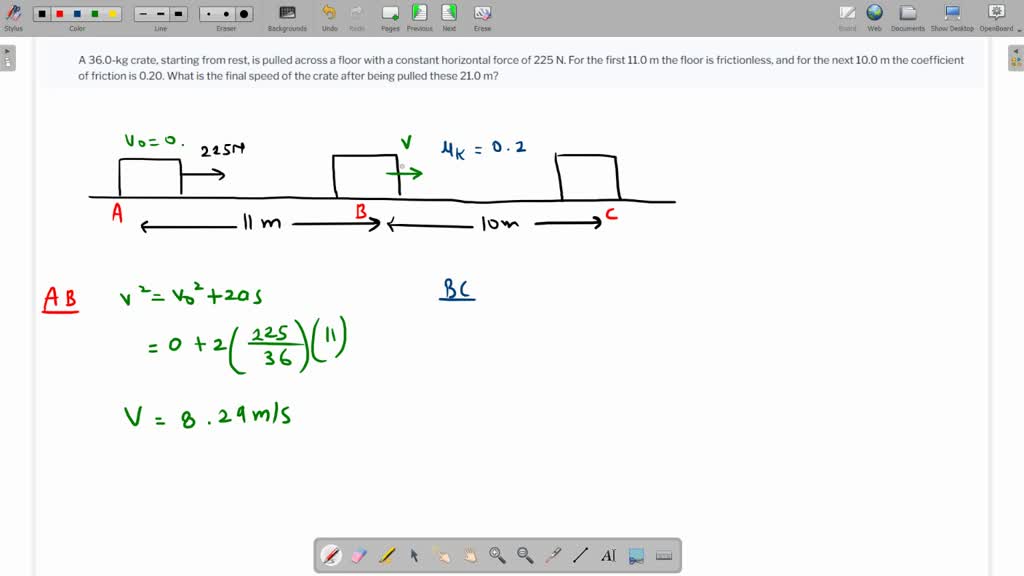Toggle the medium line thickness option

click(160, 16)
